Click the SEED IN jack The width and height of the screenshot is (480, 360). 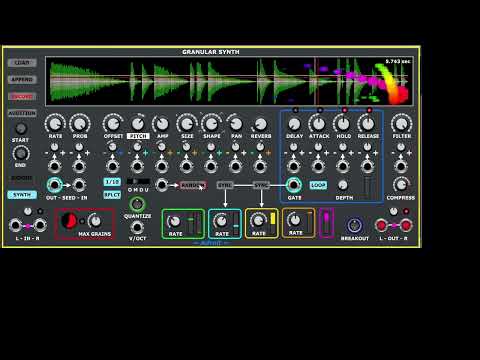pyautogui.click(x=79, y=185)
